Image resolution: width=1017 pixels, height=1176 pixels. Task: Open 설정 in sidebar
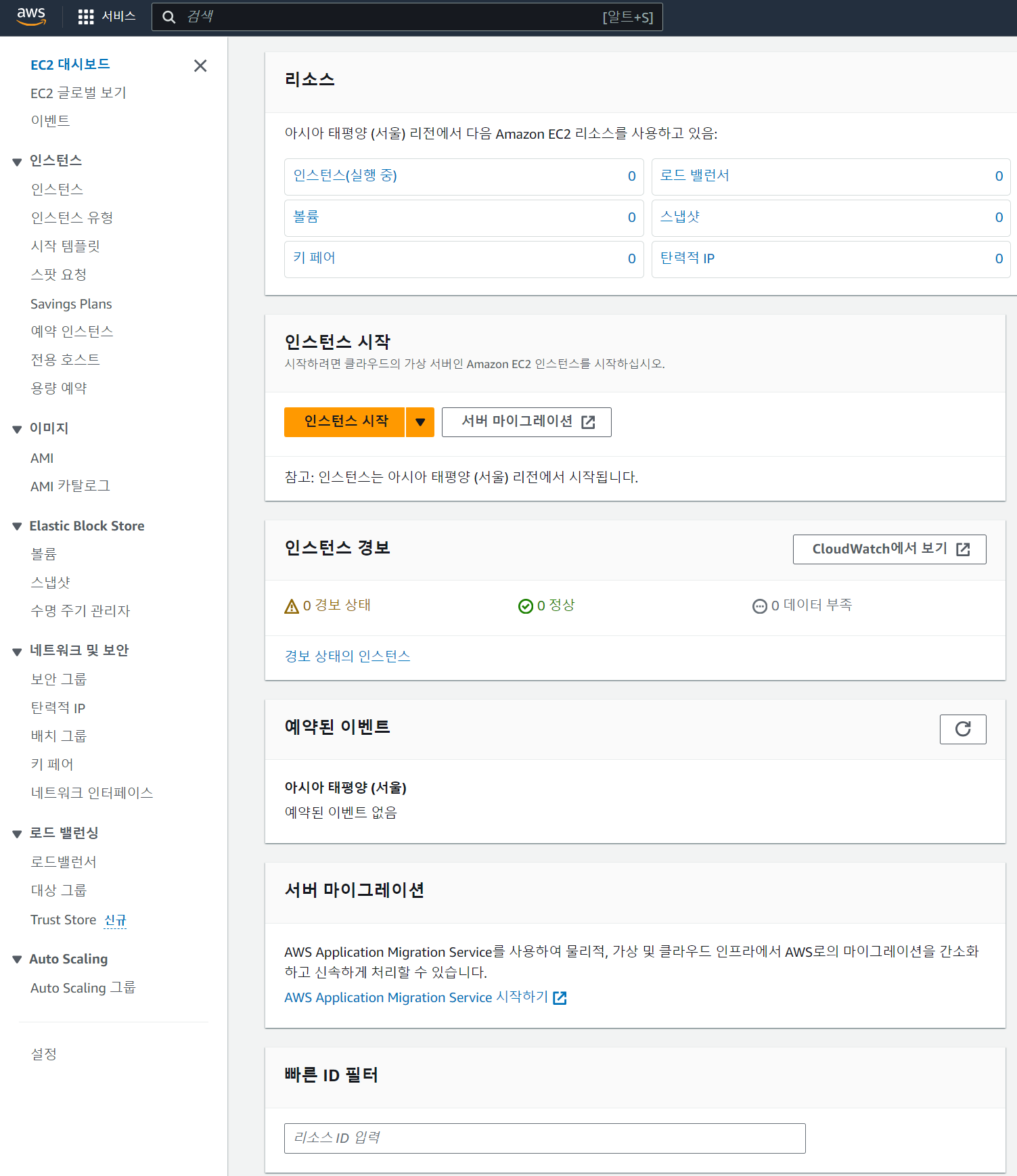click(x=44, y=1054)
